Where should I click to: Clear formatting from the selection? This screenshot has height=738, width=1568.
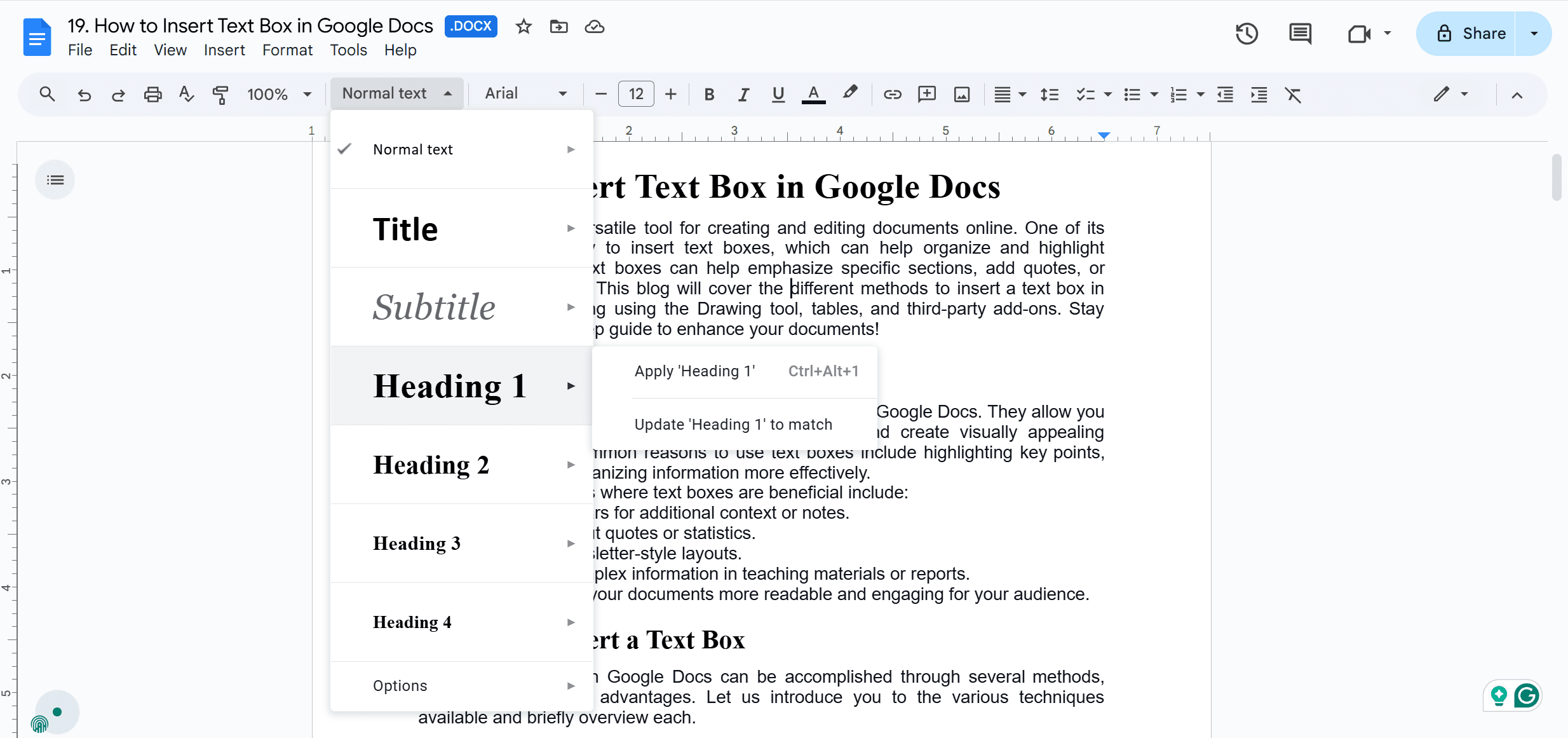[1294, 95]
